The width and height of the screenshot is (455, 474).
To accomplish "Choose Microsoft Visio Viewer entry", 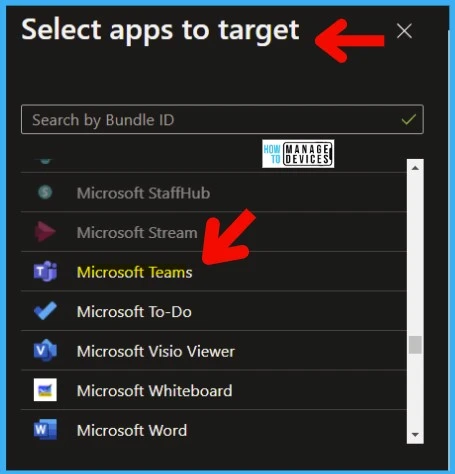I will pyautogui.click(x=213, y=350).
